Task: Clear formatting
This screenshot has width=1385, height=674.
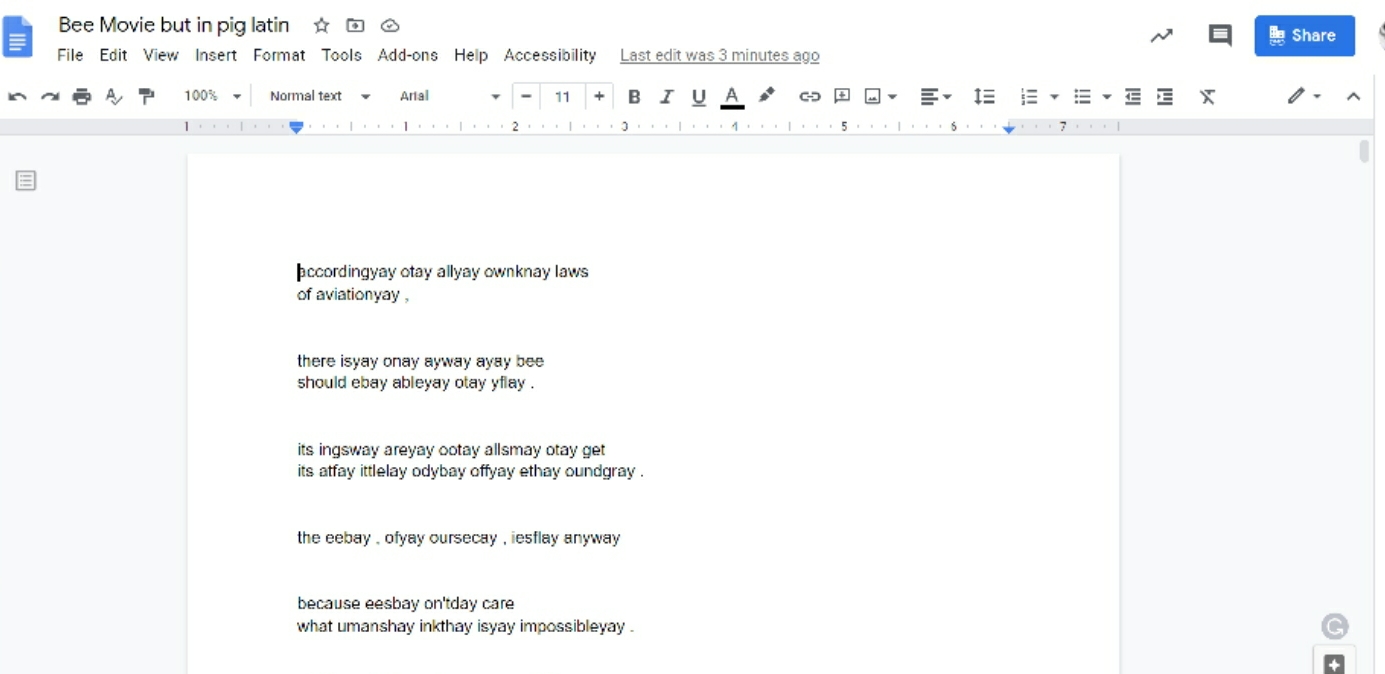Action: click(x=1208, y=96)
